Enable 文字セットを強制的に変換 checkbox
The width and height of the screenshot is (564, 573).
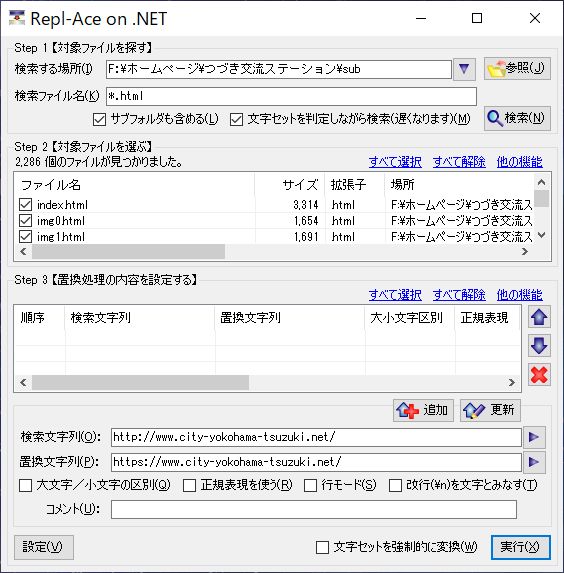pos(322,547)
